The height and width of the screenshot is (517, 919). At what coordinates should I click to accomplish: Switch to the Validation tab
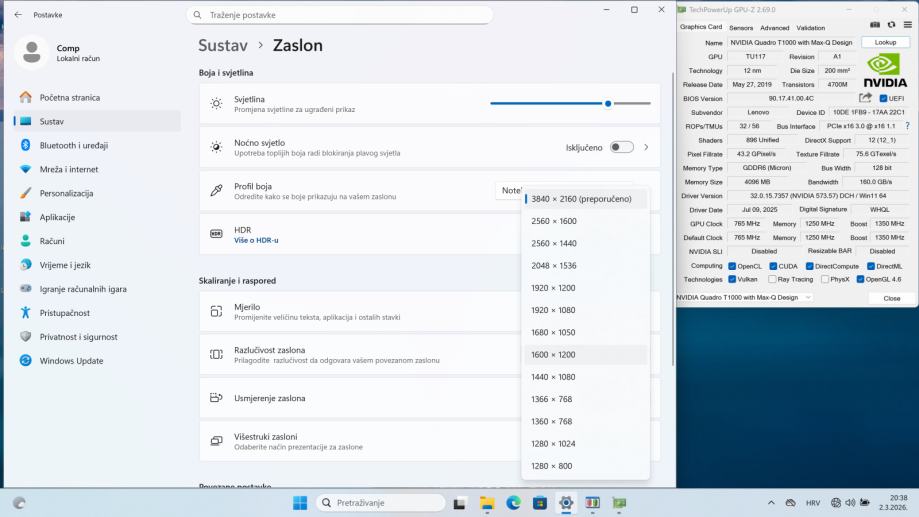click(811, 28)
